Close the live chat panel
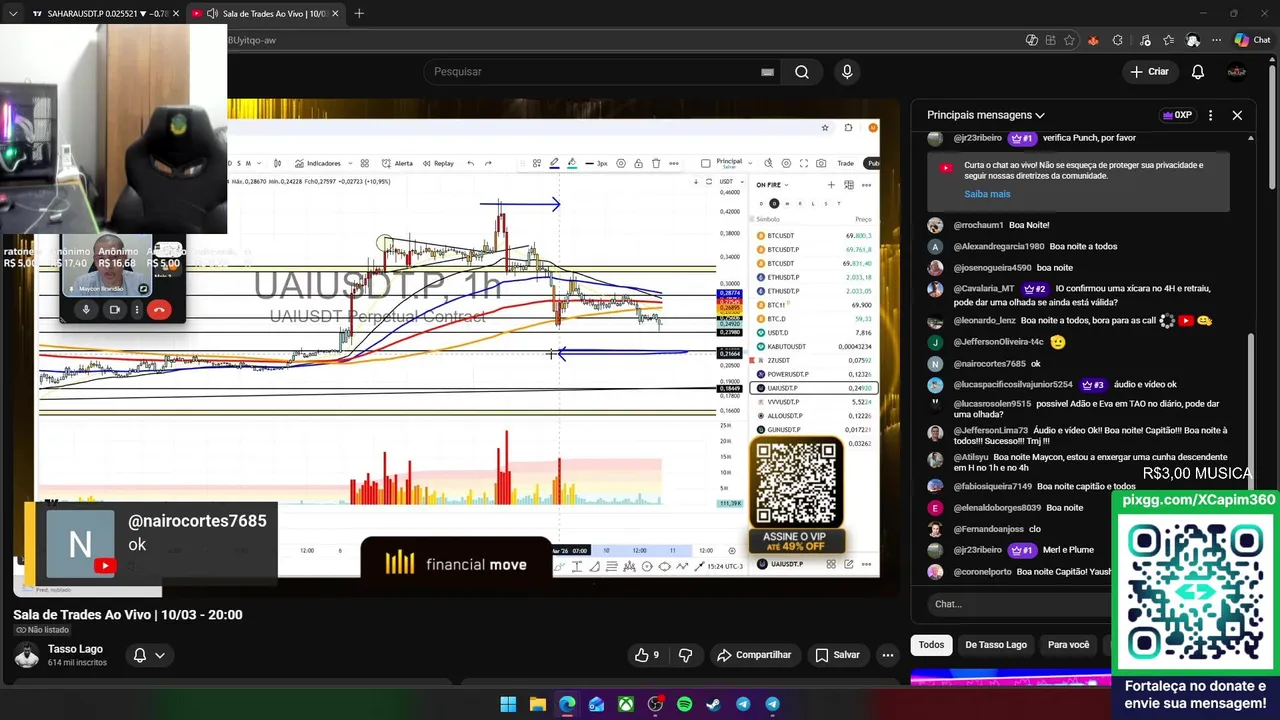The image size is (1280, 720). pos(1237,115)
